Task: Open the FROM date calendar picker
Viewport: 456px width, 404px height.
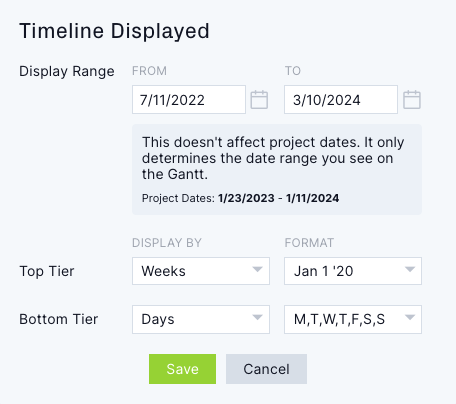Action: [259, 100]
